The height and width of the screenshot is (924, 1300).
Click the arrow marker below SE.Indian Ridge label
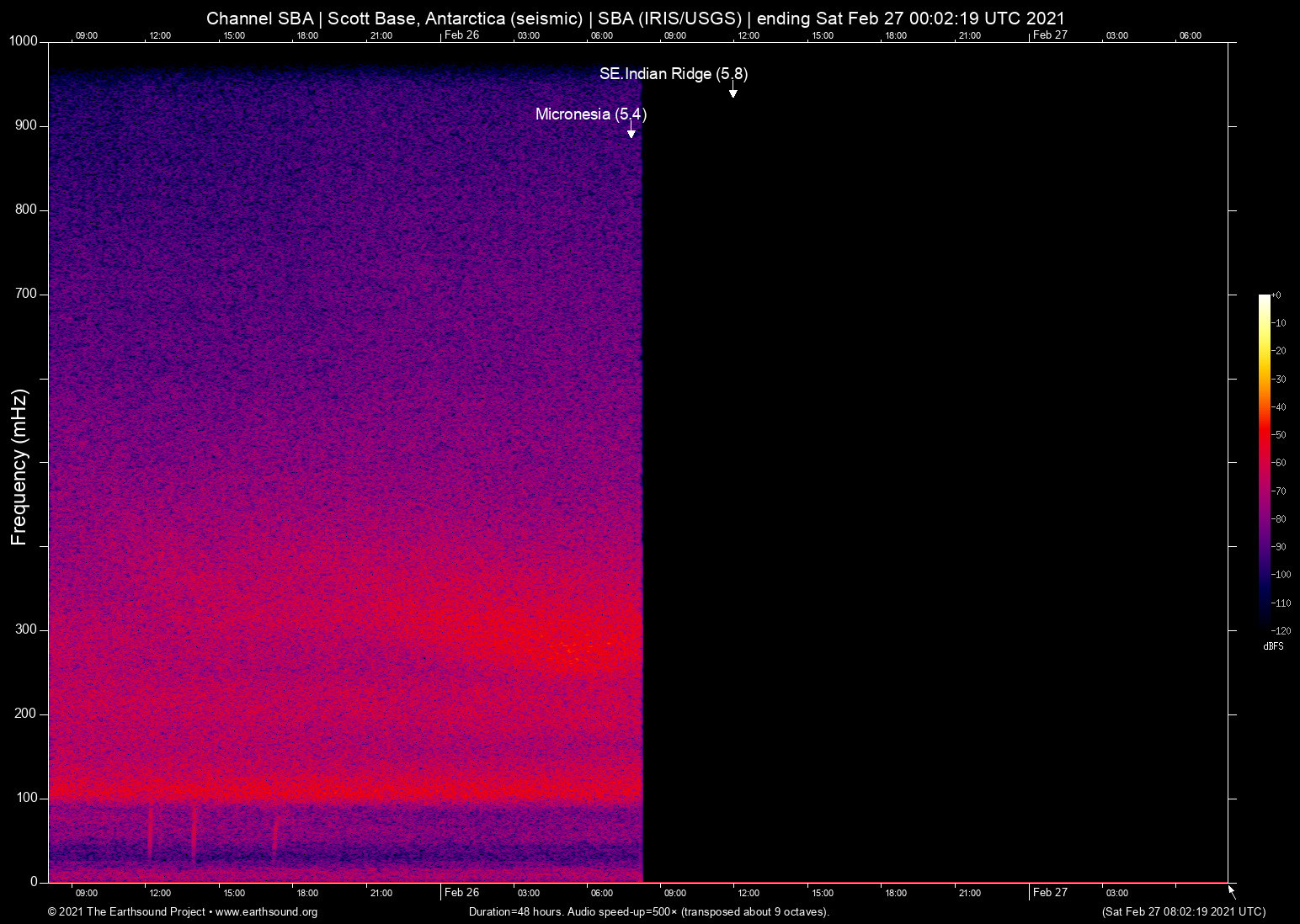[733, 93]
